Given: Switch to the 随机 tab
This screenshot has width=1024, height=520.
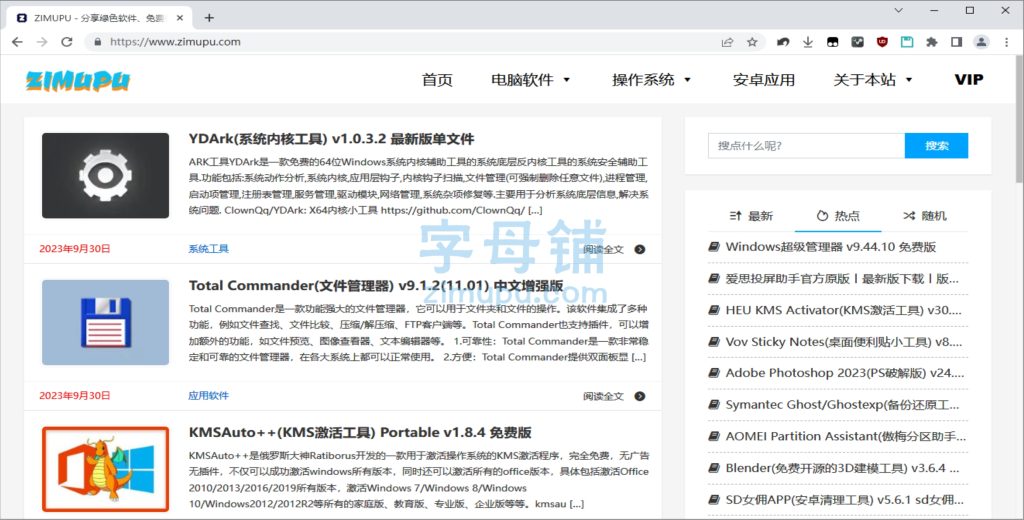Looking at the screenshot, I should tap(925, 216).
